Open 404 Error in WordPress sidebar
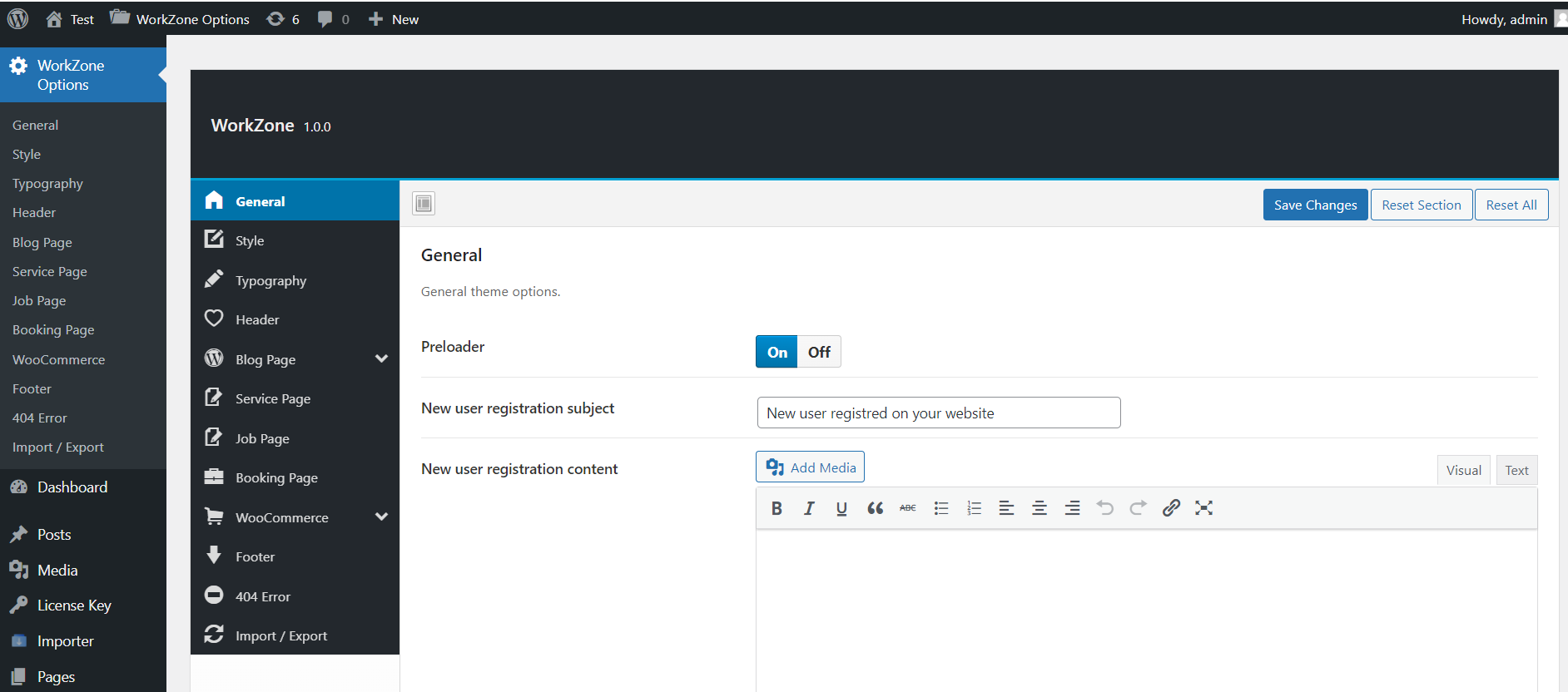The image size is (1568, 692). [x=39, y=418]
